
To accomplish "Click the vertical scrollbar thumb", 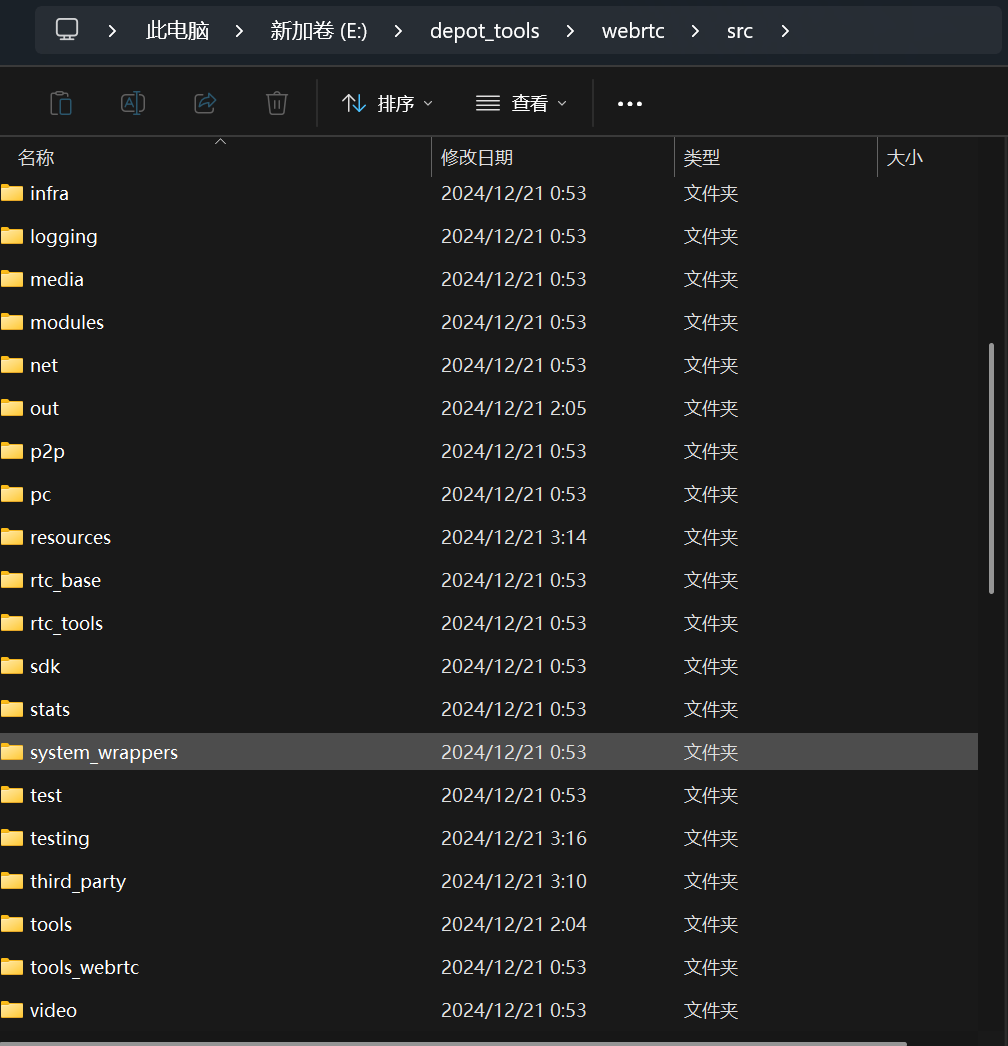I will coord(991,468).
